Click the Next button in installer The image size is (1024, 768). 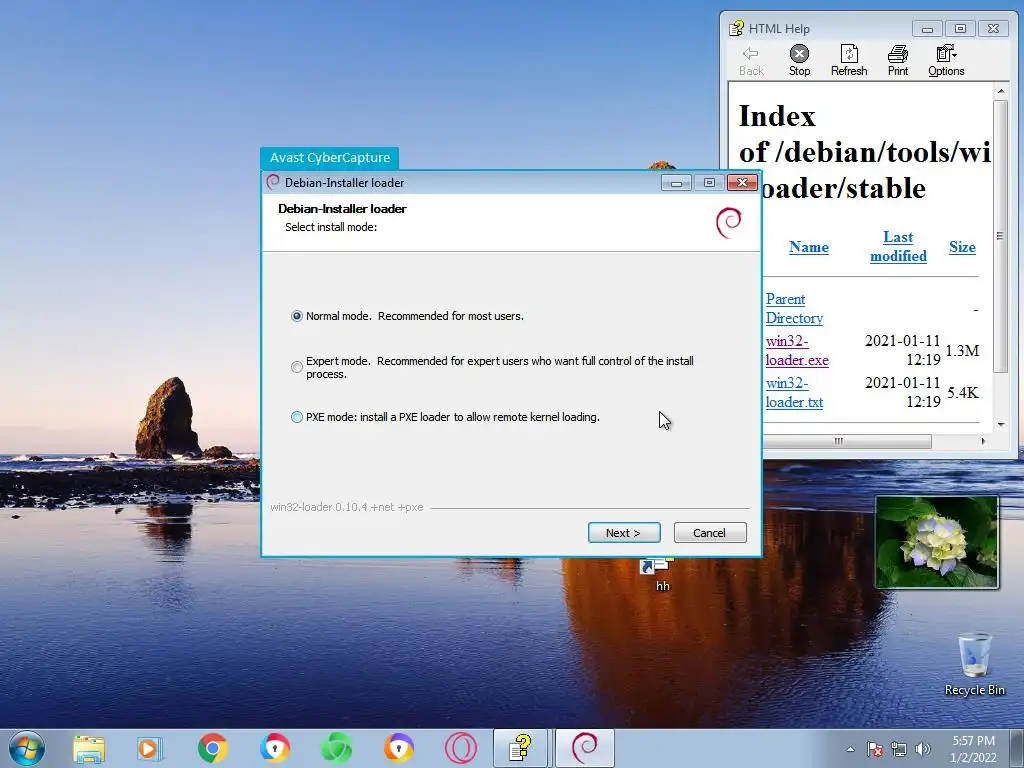click(624, 533)
